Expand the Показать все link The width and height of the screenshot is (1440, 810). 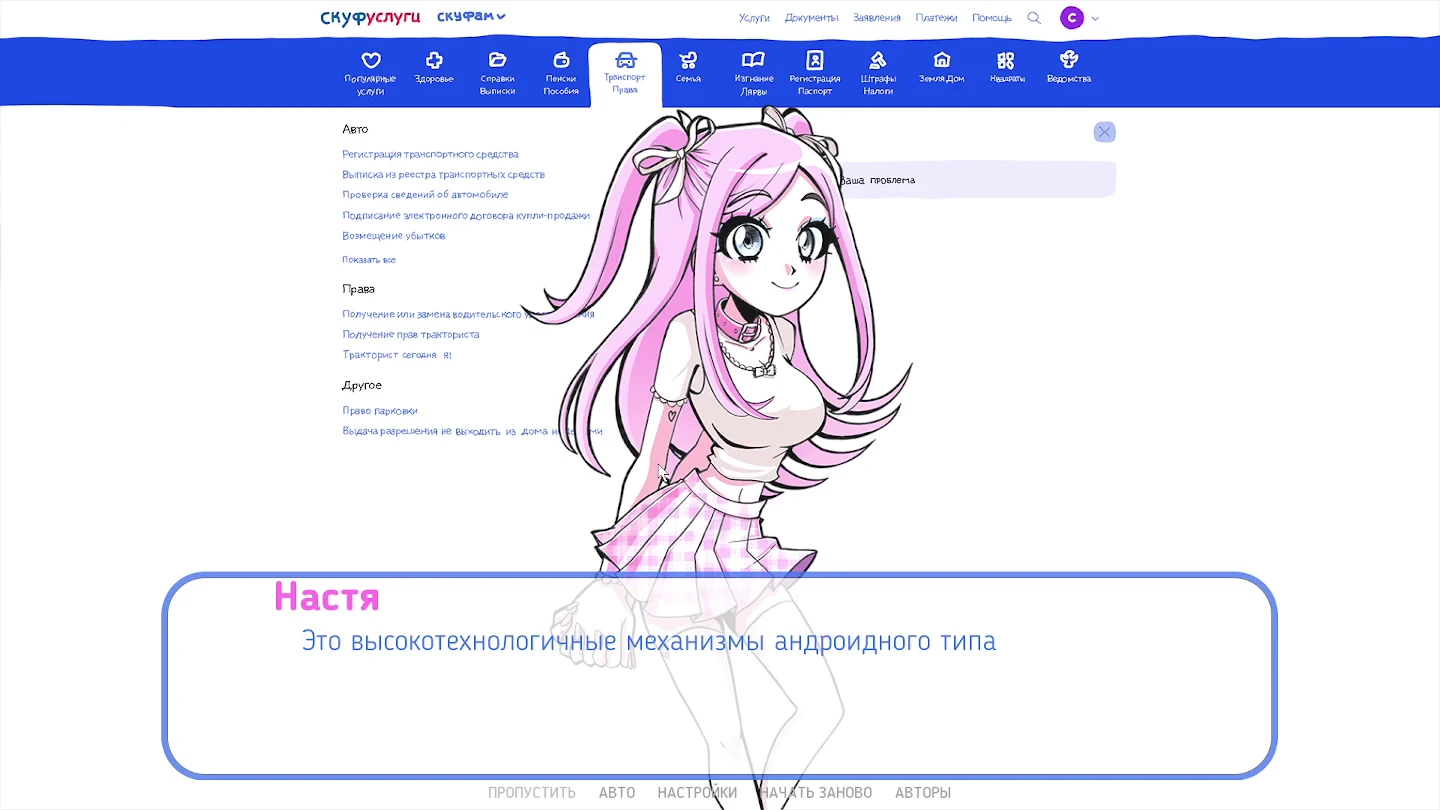point(369,260)
